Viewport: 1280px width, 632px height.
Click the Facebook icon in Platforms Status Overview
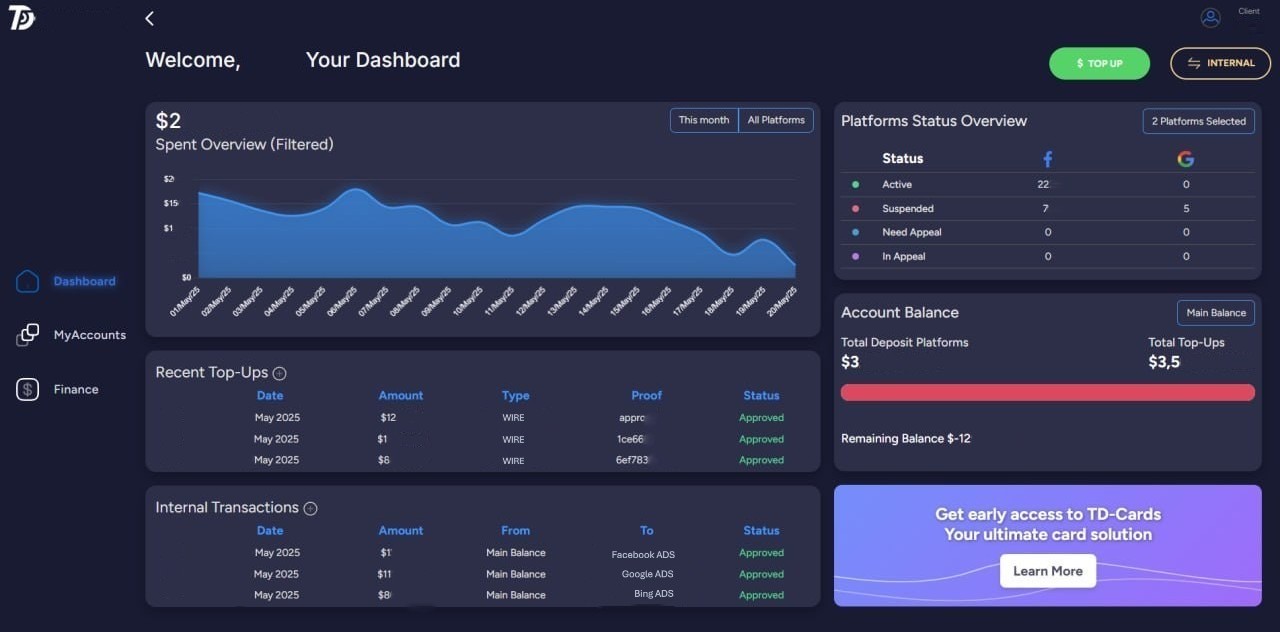(x=1046, y=158)
